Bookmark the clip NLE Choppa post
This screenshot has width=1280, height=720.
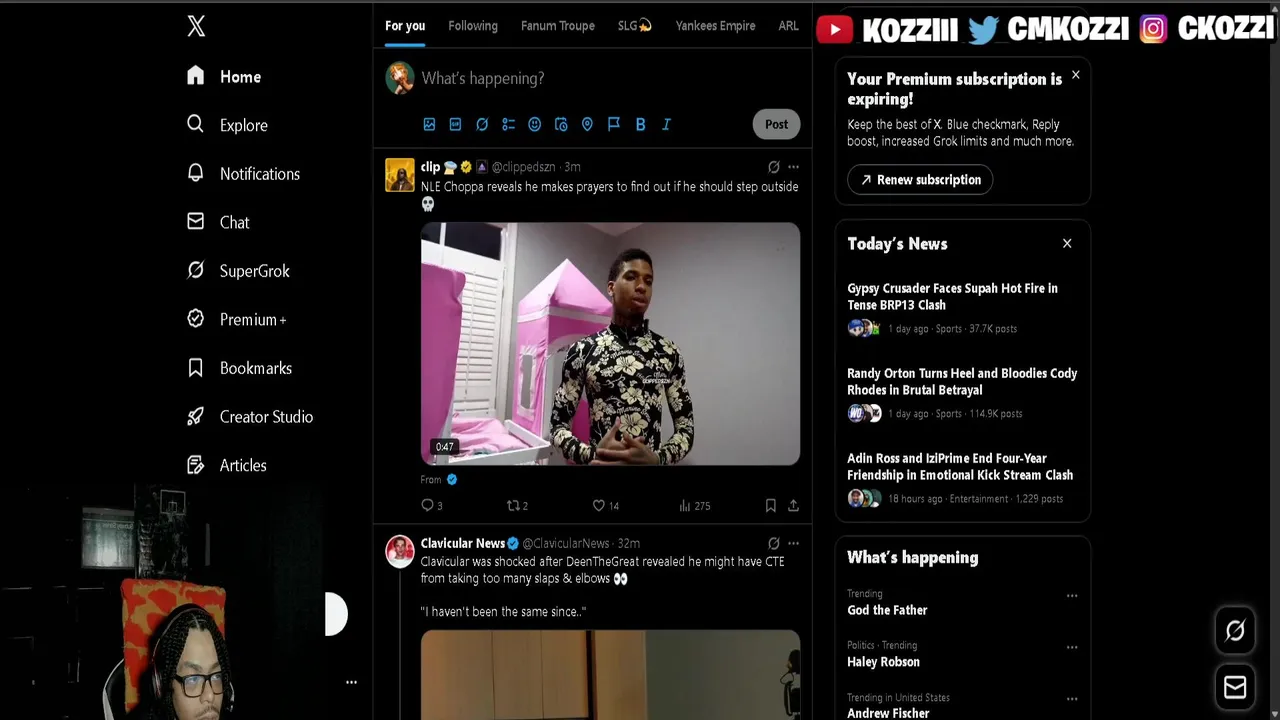[770, 506]
